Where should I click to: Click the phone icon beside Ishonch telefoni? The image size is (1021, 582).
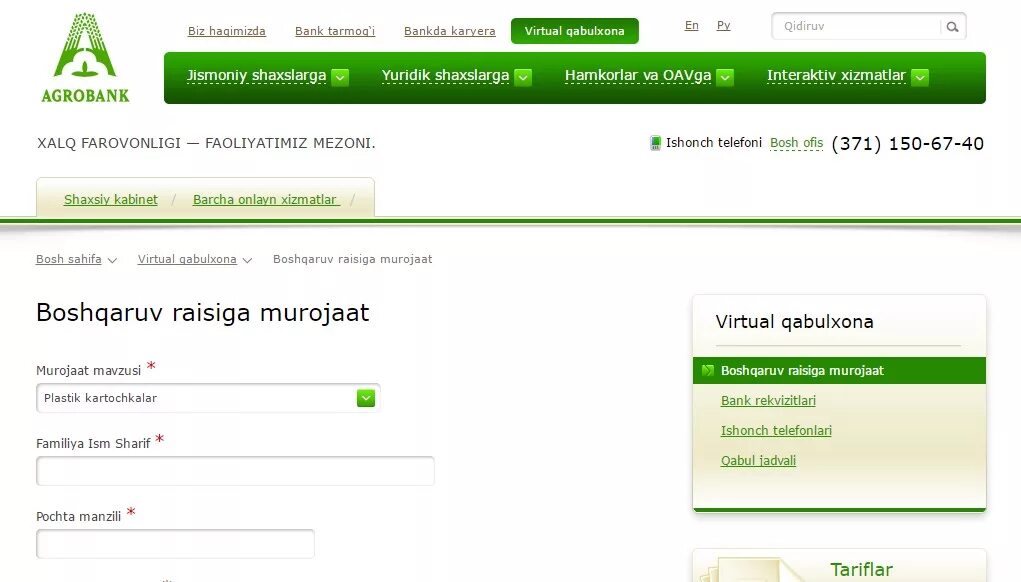click(x=656, y=143)
